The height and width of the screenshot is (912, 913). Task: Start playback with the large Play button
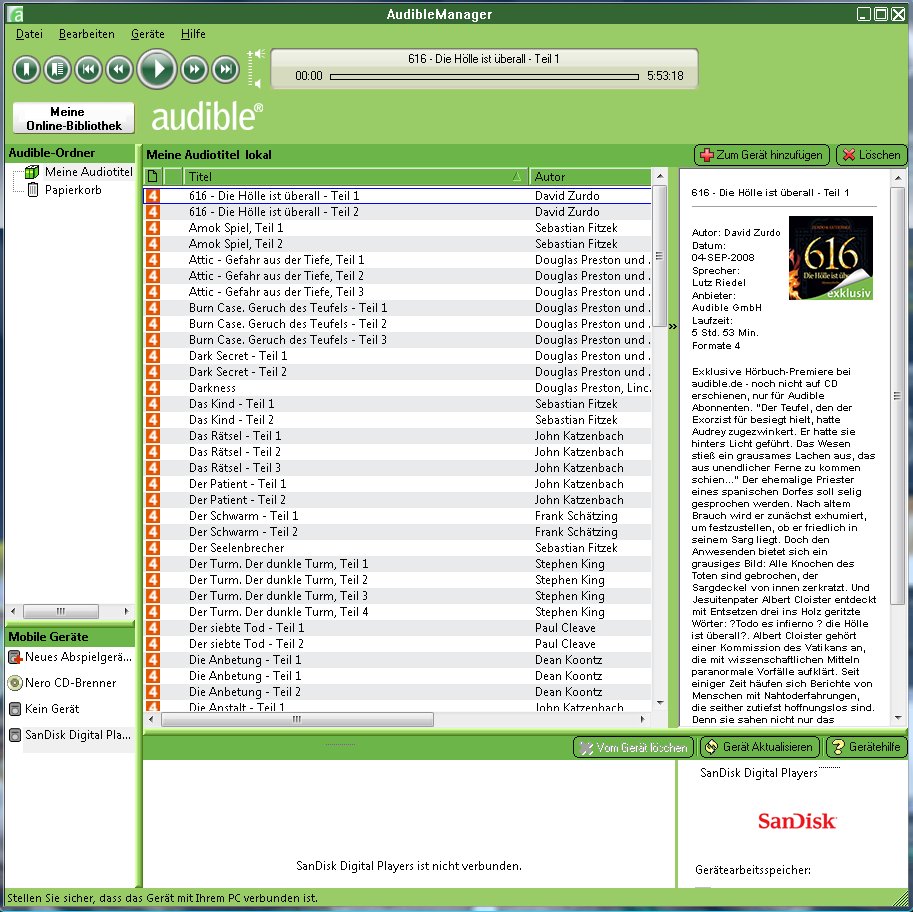point(157,69)
